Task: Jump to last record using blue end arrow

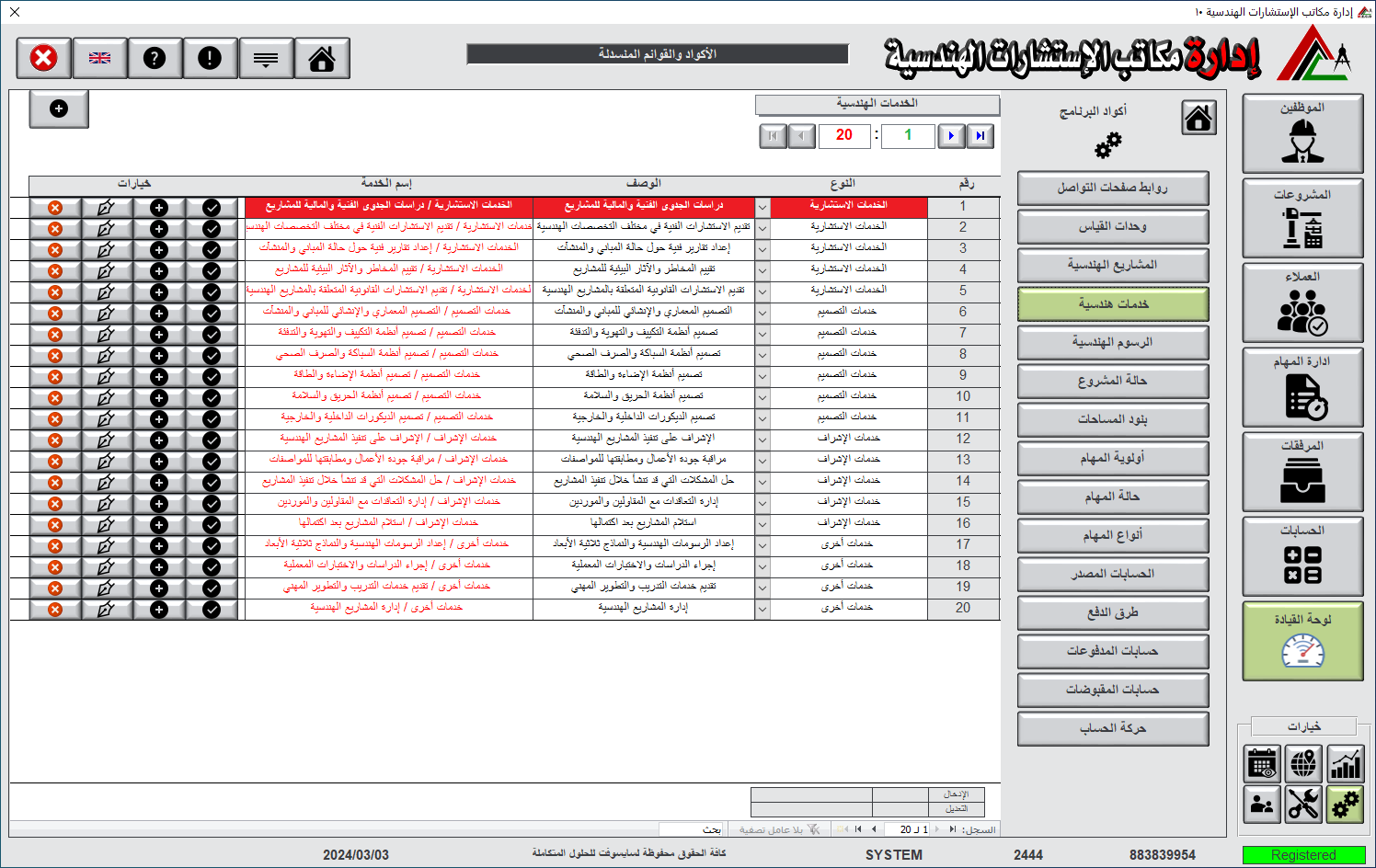Action: 980,136
